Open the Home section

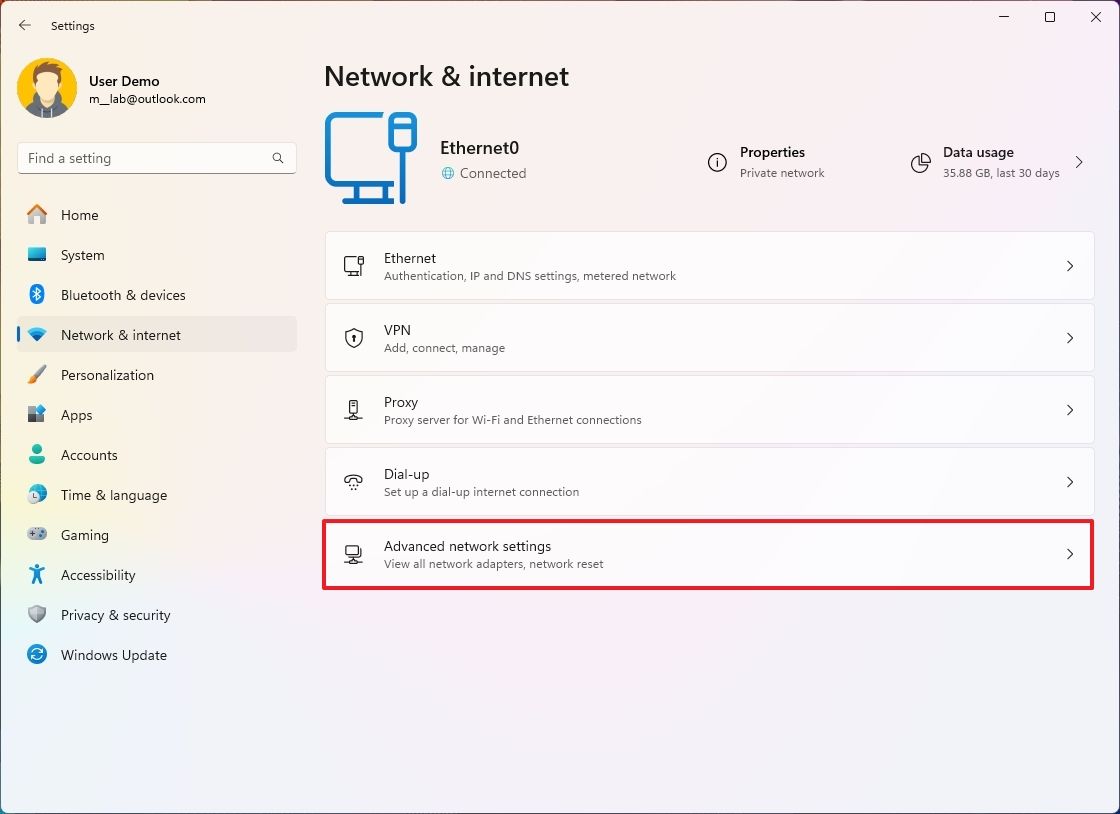pos(79,215)
